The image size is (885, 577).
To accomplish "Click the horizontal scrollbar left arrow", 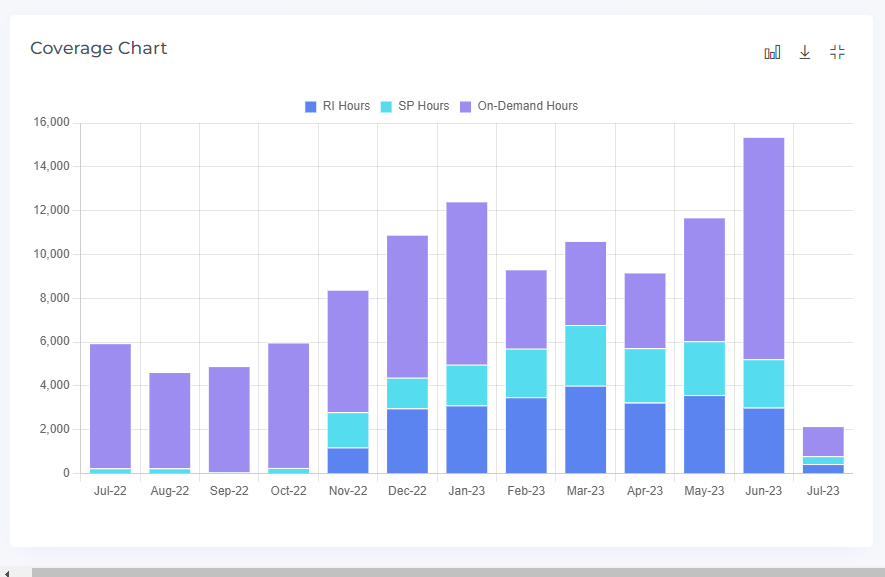I will click(x=8, y=573).
